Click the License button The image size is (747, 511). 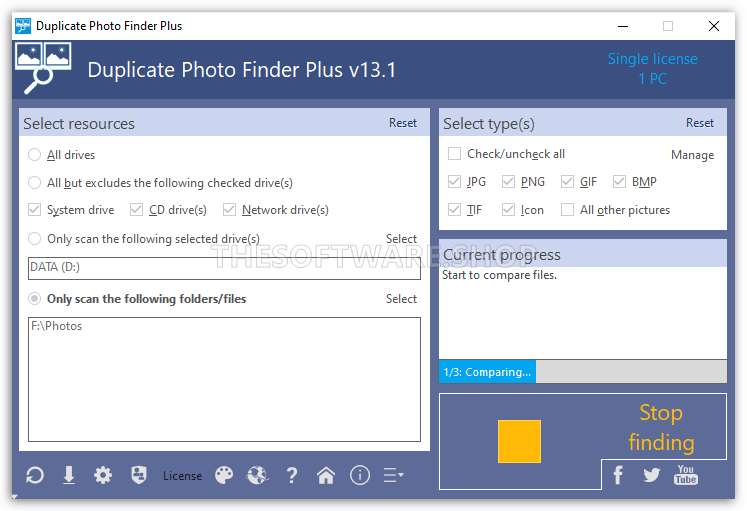point(182,475)
